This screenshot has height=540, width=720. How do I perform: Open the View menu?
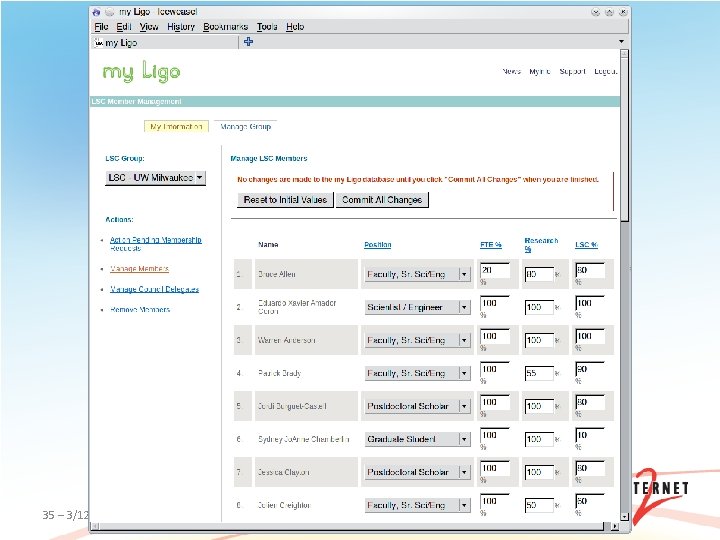pyautogui.click(x=149, y=27)
